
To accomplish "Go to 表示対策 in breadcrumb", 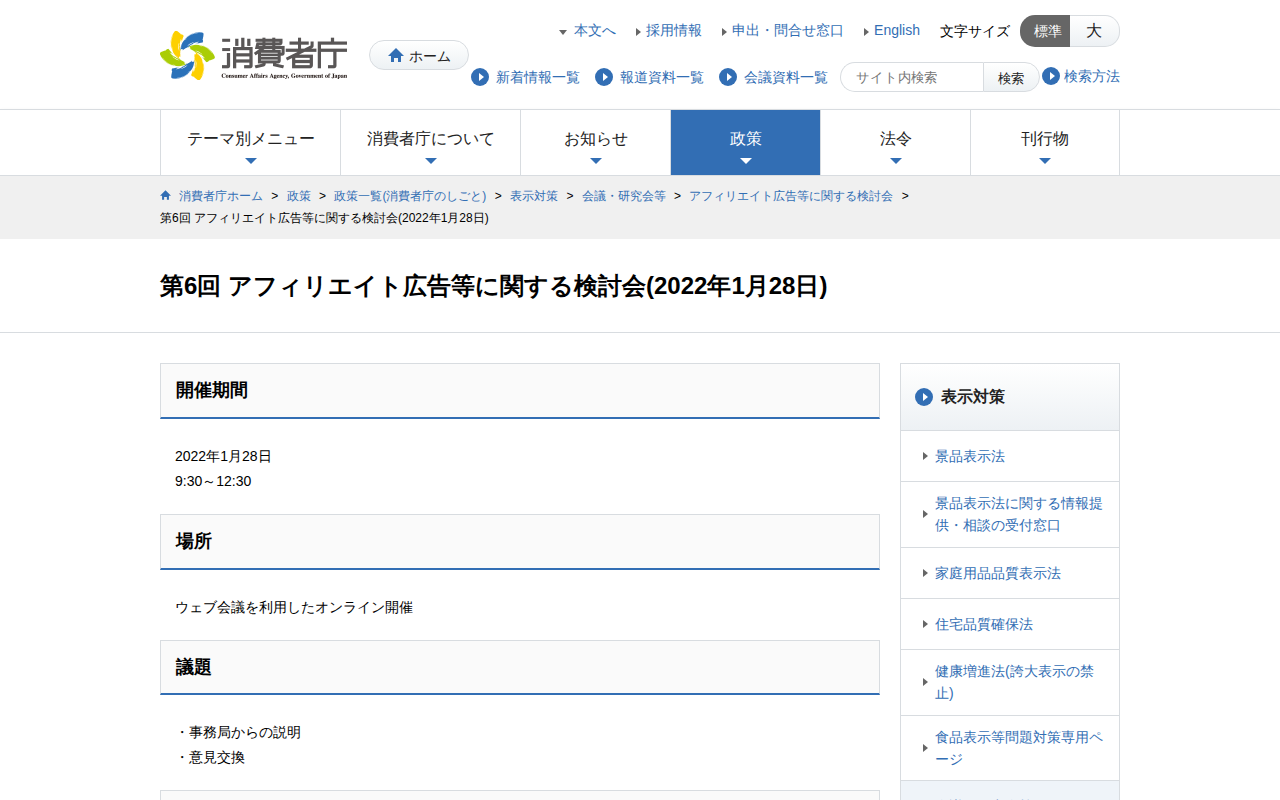I will pyautogui.click(x=533, y=196).
